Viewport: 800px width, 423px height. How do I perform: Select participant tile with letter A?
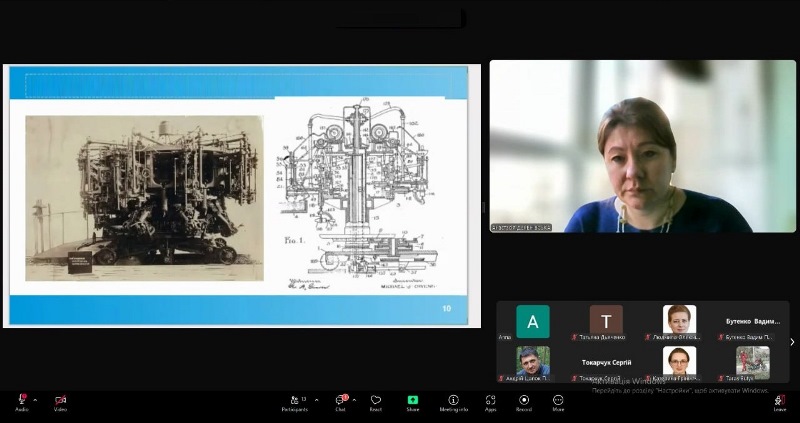point(532,322)
